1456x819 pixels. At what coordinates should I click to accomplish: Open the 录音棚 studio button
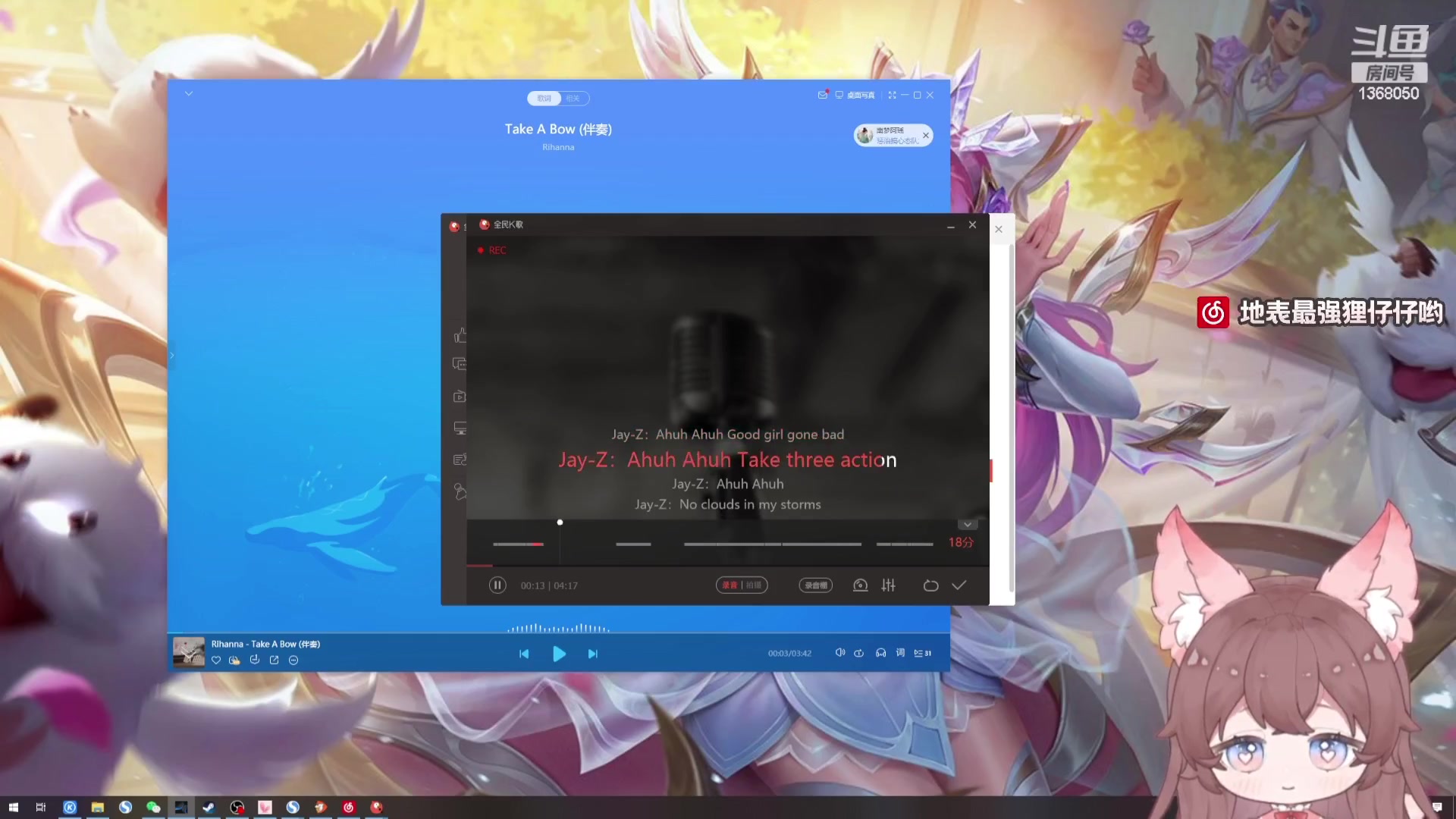(816, 585)
